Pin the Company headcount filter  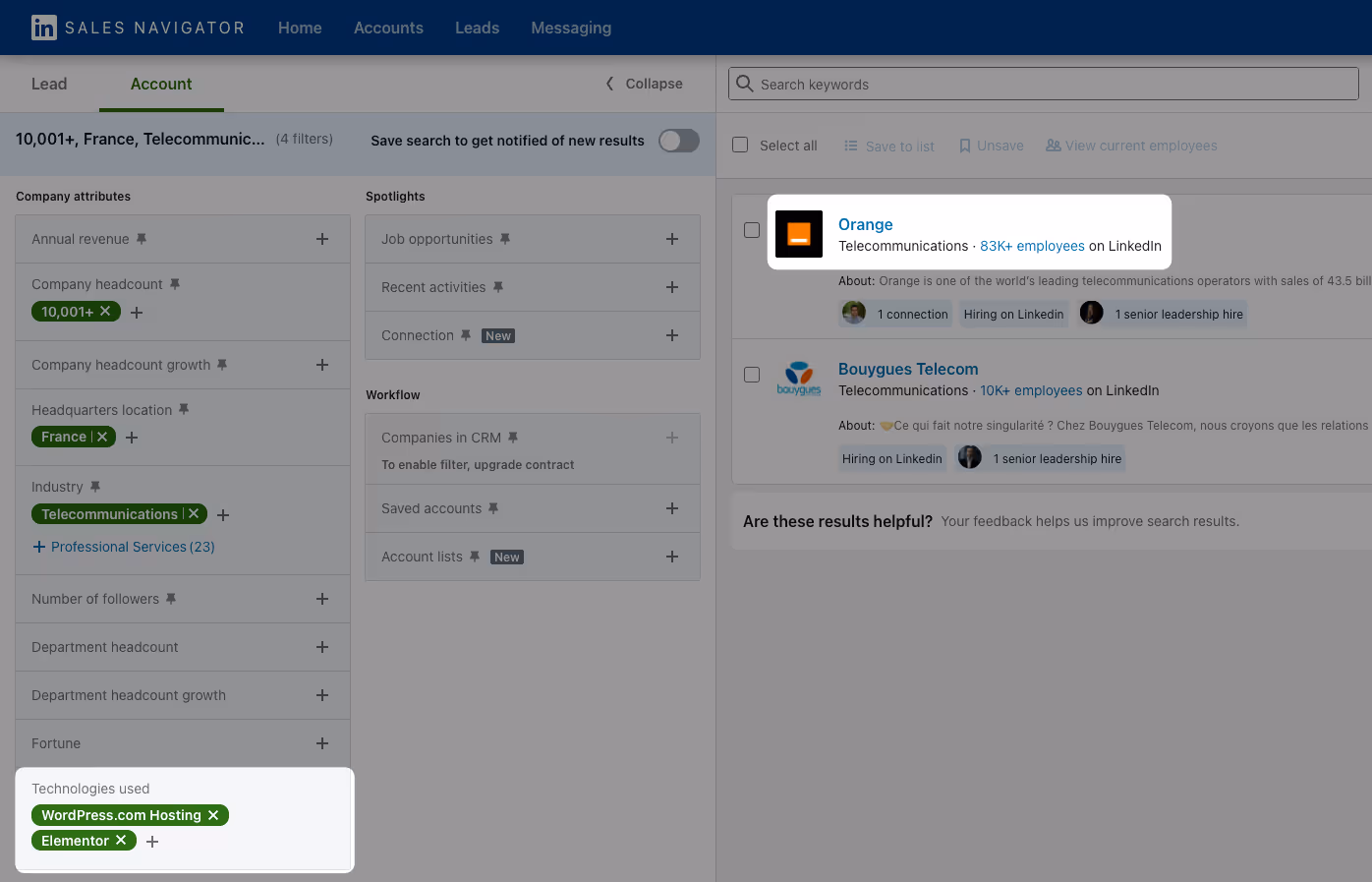point(175,284)
